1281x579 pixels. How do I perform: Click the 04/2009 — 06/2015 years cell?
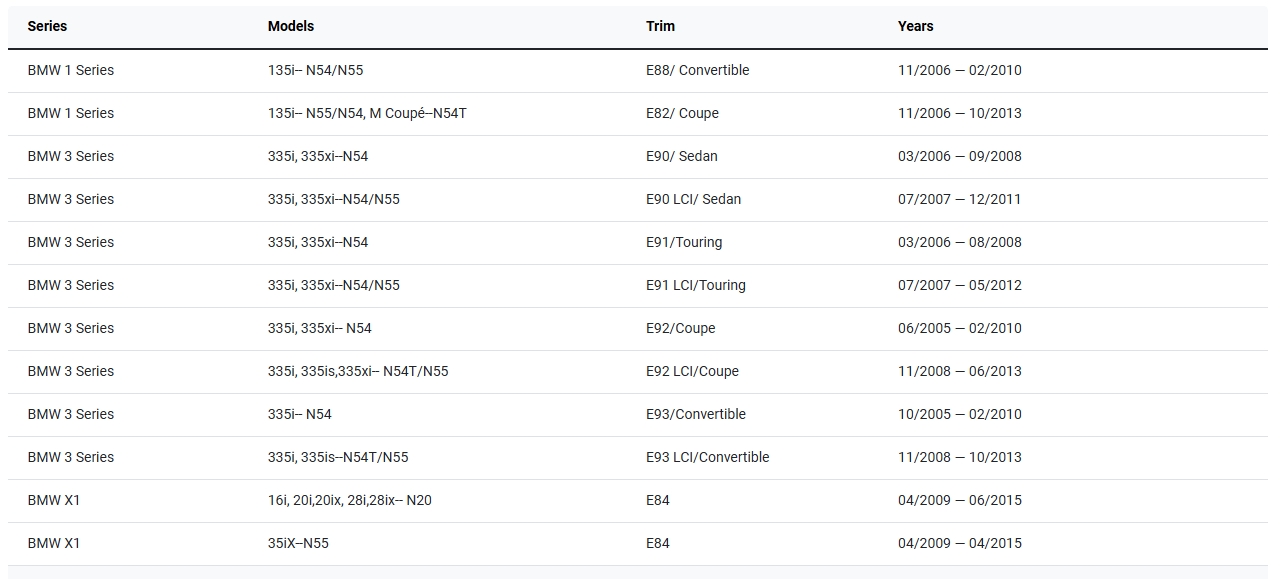pyautogui.click(x=959, y=500)
